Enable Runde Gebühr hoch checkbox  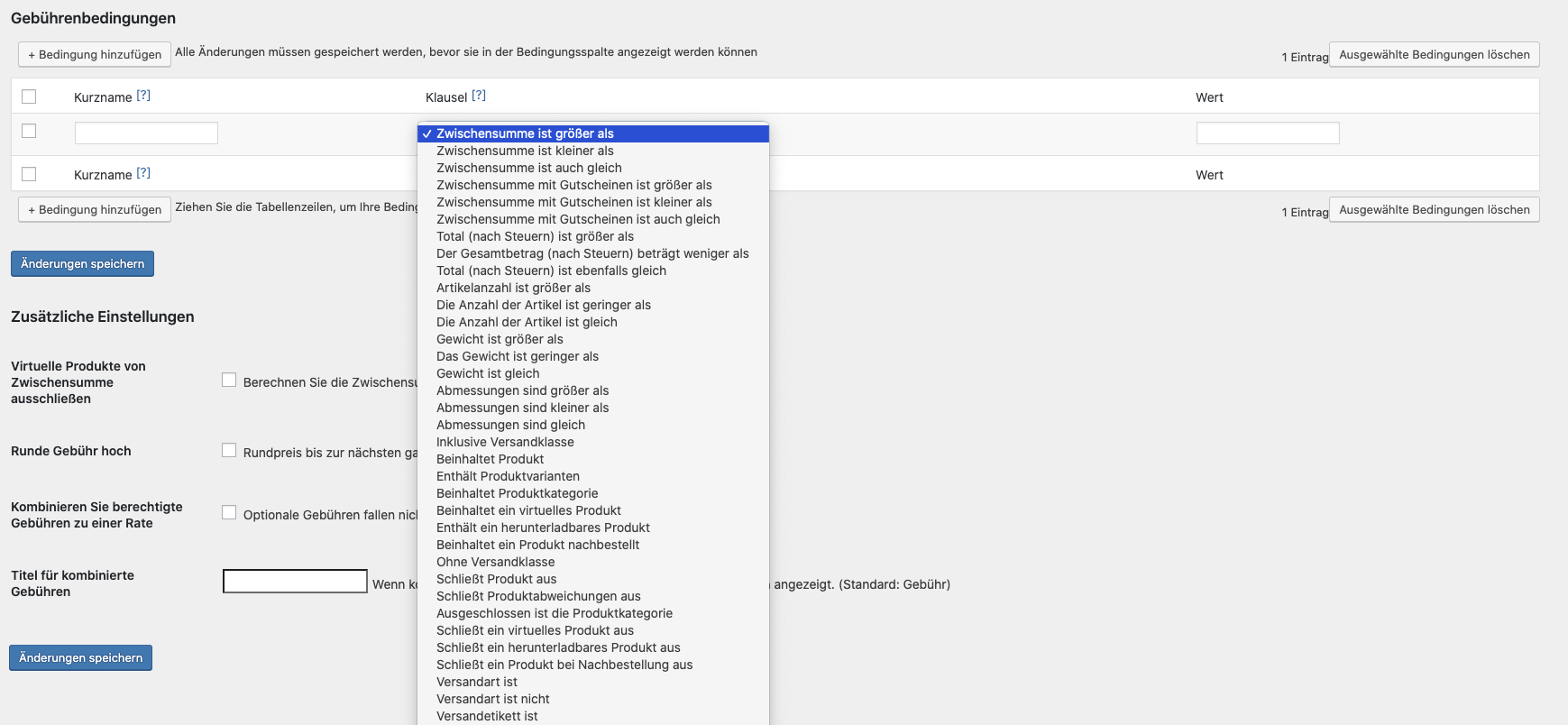pyautogui.click(x=229, y=451)
